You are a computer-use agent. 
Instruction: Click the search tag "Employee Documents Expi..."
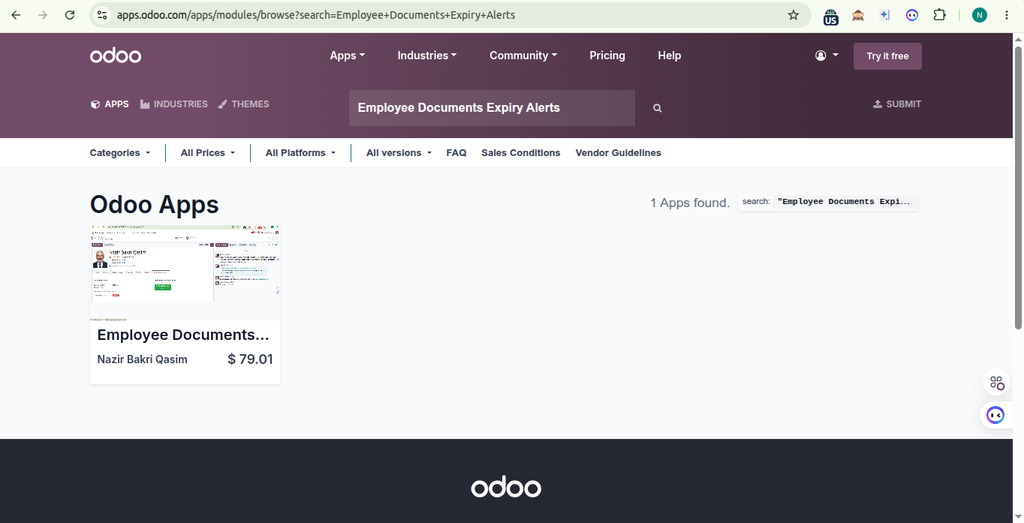[x=828, y=202]
